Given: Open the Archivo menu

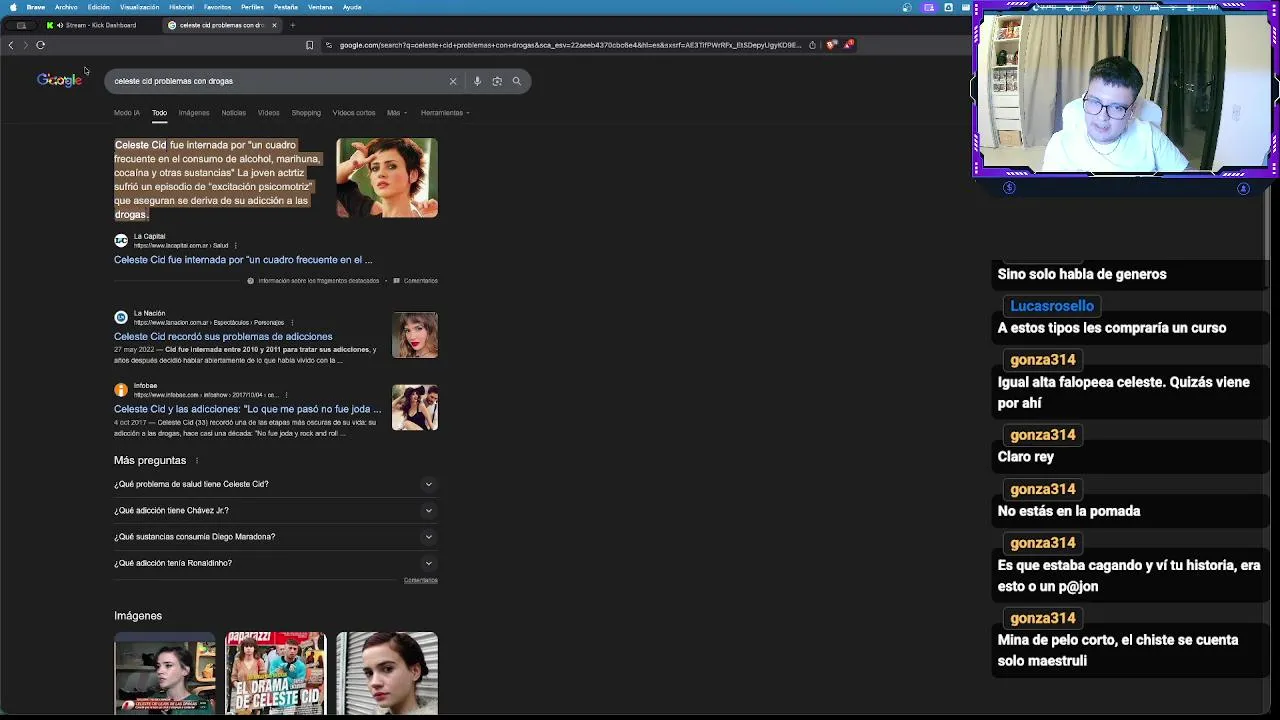Looking at the screenshot, I should (66, 7).
